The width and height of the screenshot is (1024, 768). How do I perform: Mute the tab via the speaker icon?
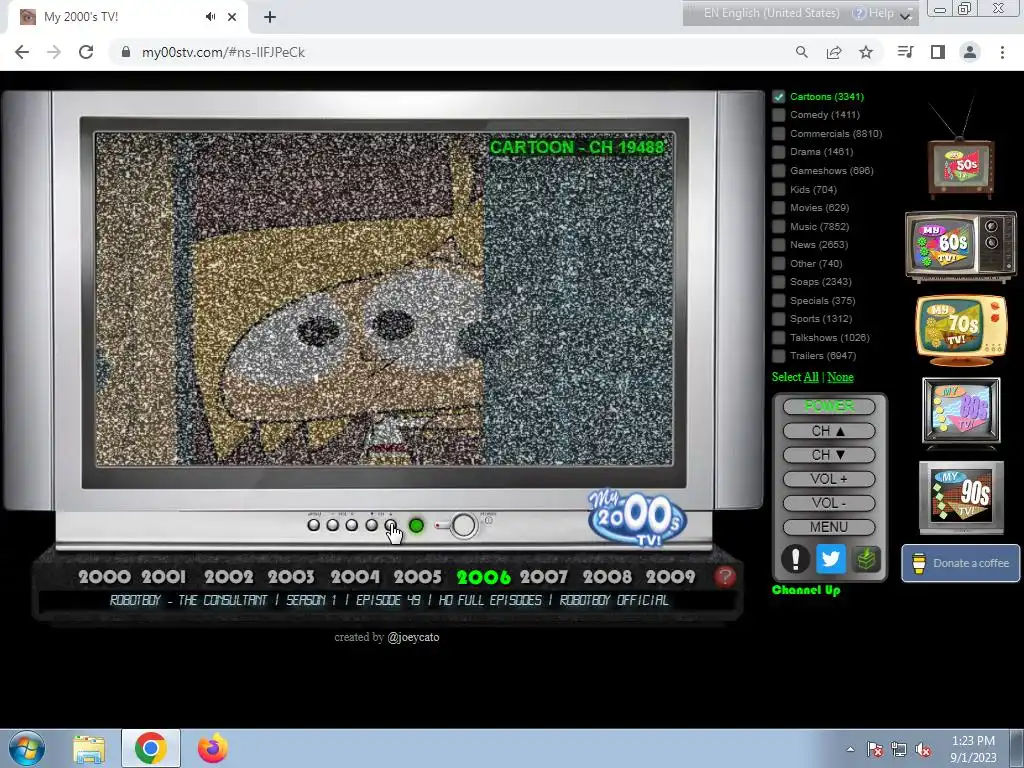pos(210,17)
